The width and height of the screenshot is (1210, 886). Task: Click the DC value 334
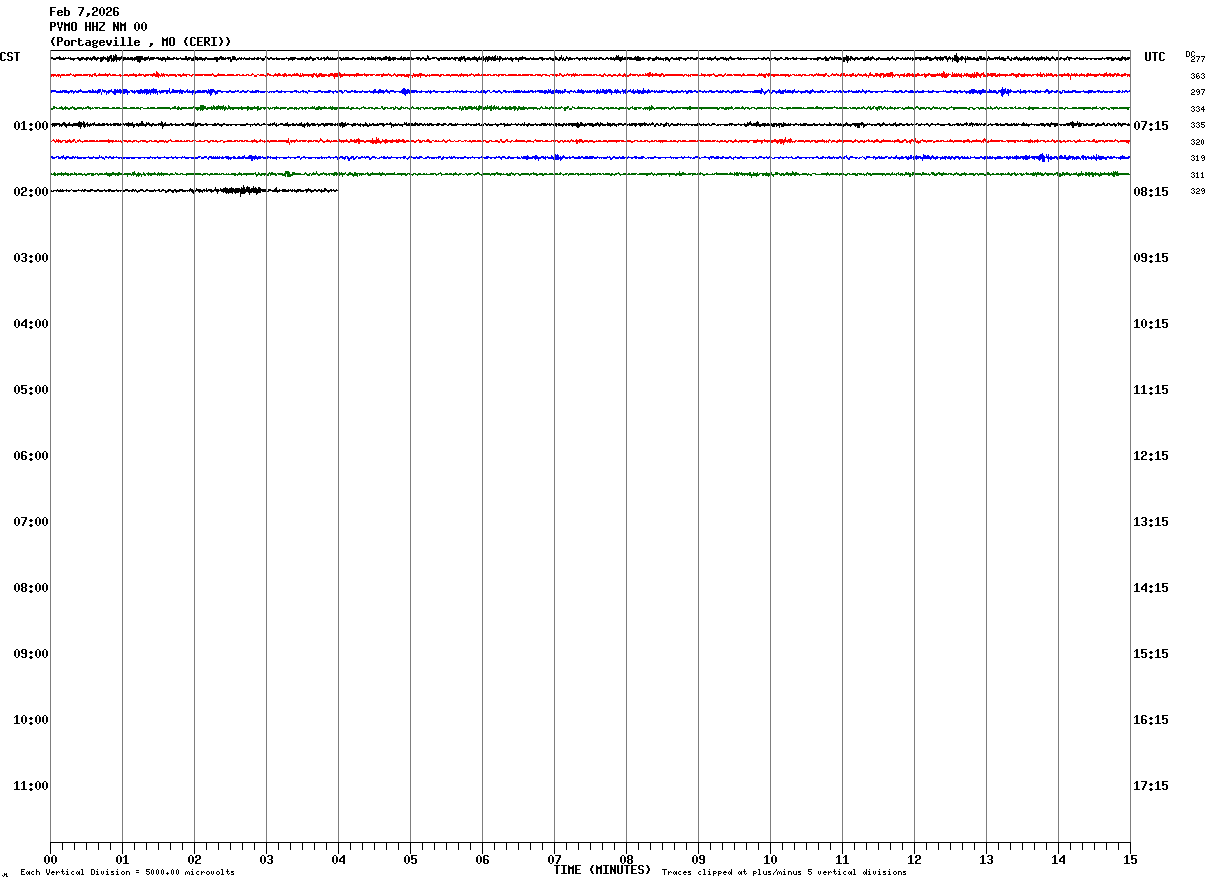(x=1198, y=109)
